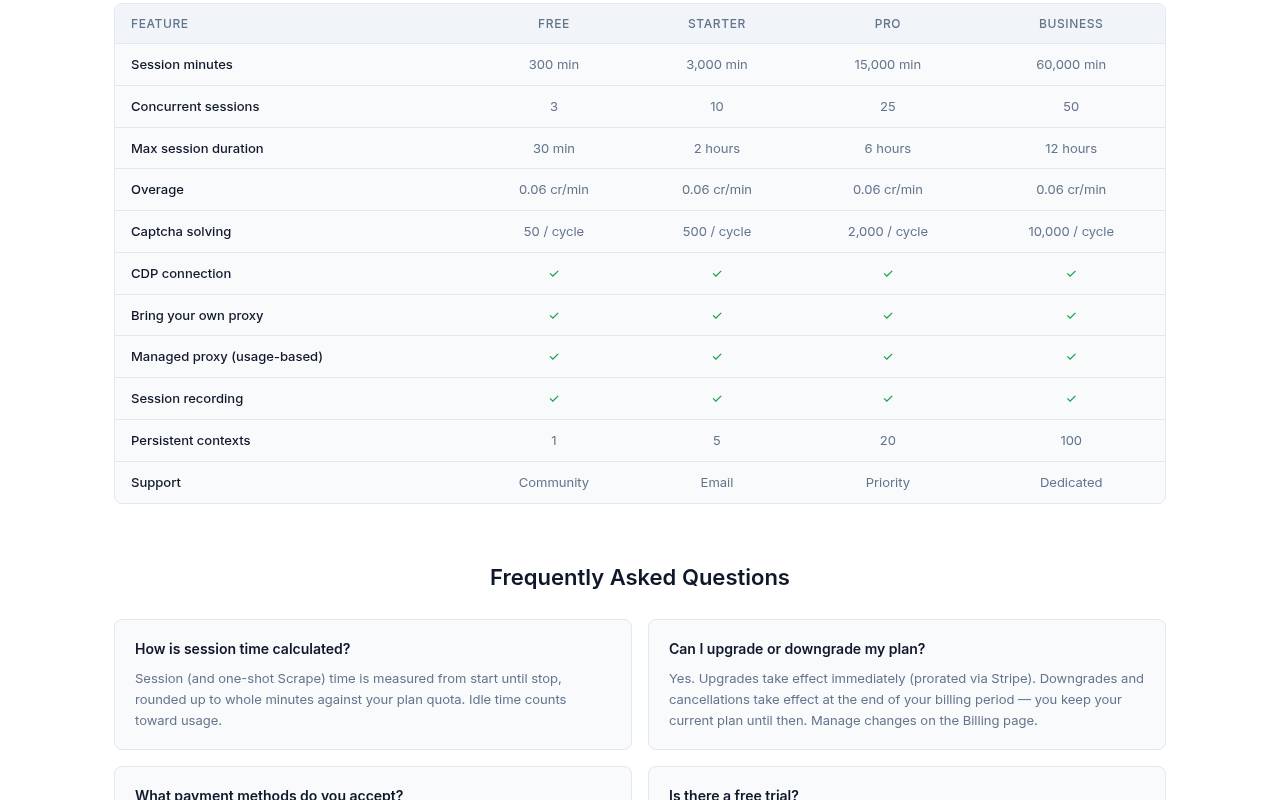1280x800 pixels.
Task: Click Session recording checkmark under Pro
Action: pyautogui.click(x=888, y=398)
